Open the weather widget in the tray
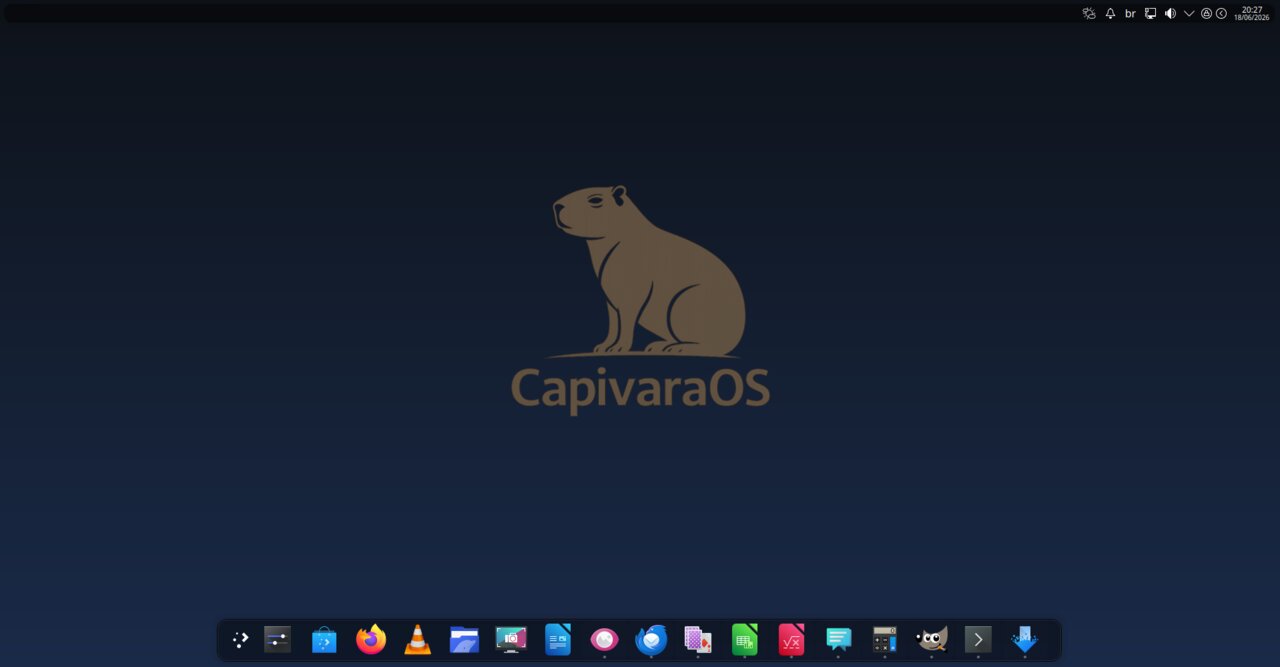This screenshot has height=667, width=1280. (x=1089, y=14)
